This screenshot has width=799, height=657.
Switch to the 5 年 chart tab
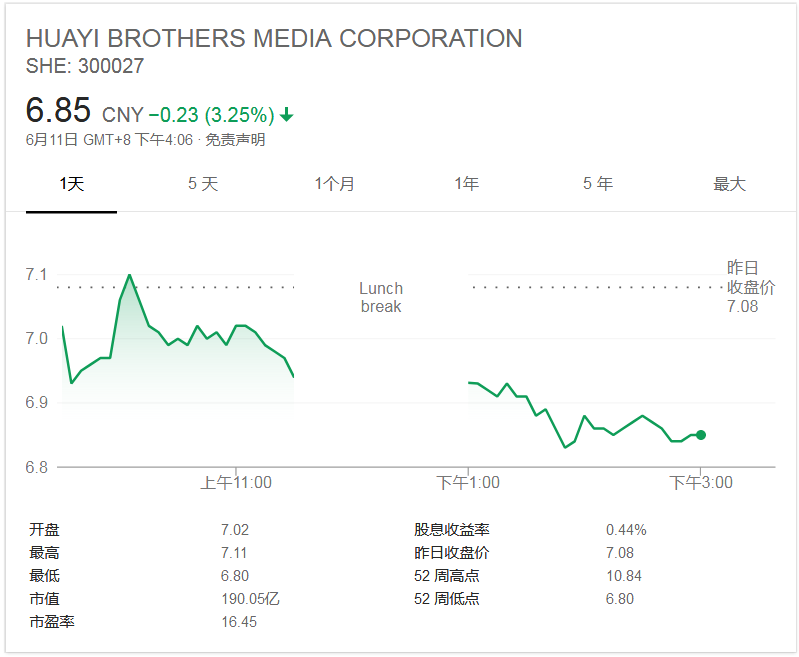point(598,184)
